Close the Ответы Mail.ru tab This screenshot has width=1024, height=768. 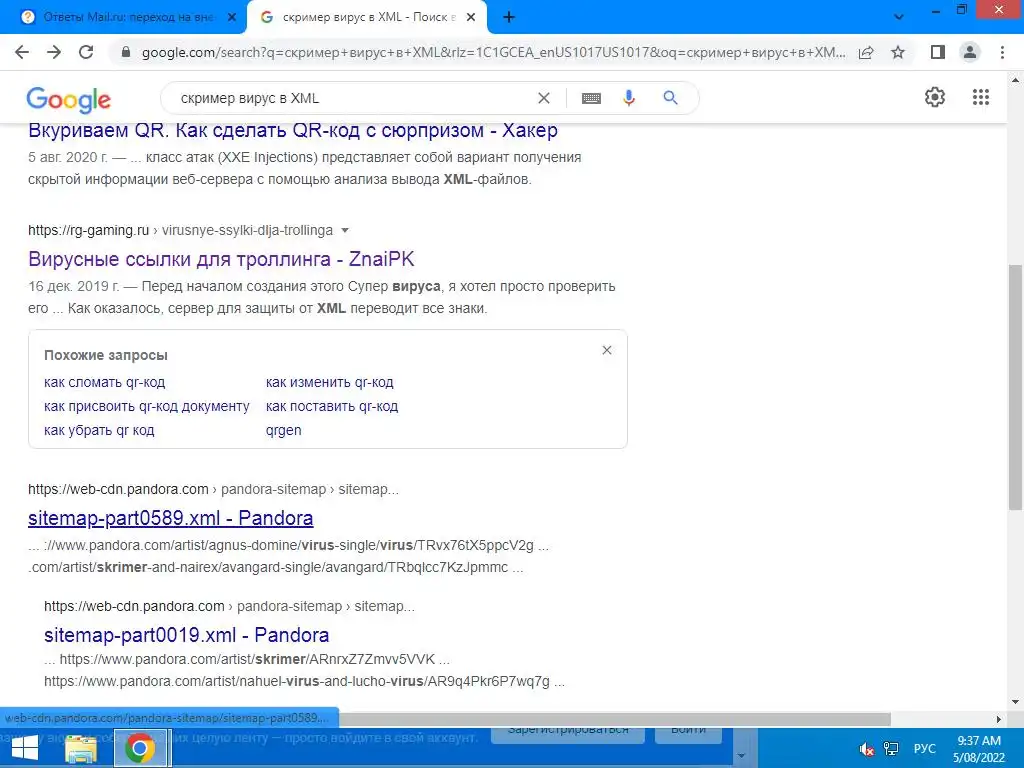[x=232, y=18]
